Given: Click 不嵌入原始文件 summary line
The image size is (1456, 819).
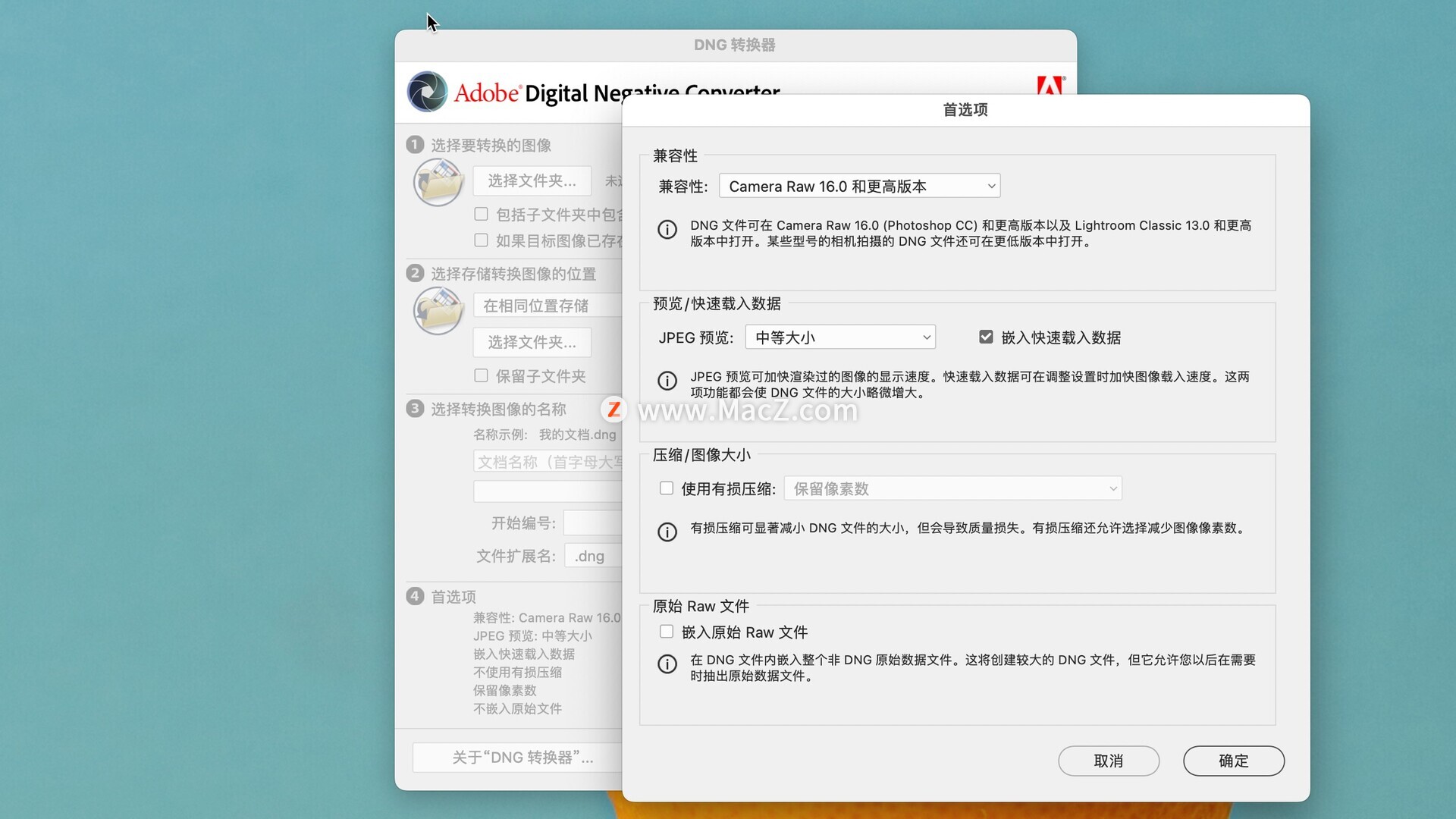Looking at the screenshot, I should [517, 709].
